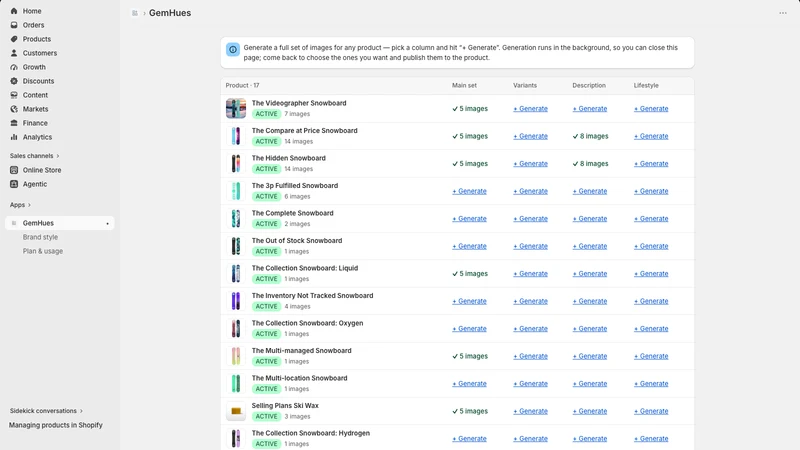Click the Discounts badge icon
The image size is (800, 450).
[14, 81]
